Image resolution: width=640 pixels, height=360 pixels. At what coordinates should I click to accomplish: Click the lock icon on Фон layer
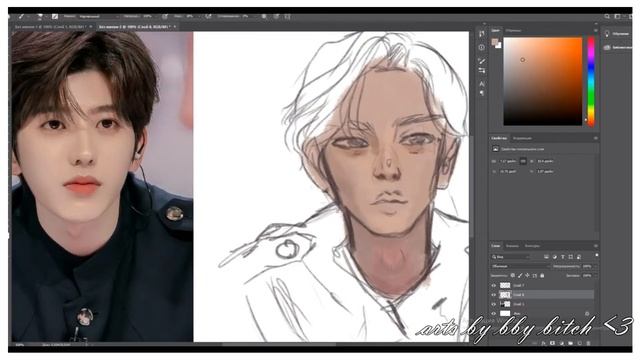pos(587,313)
